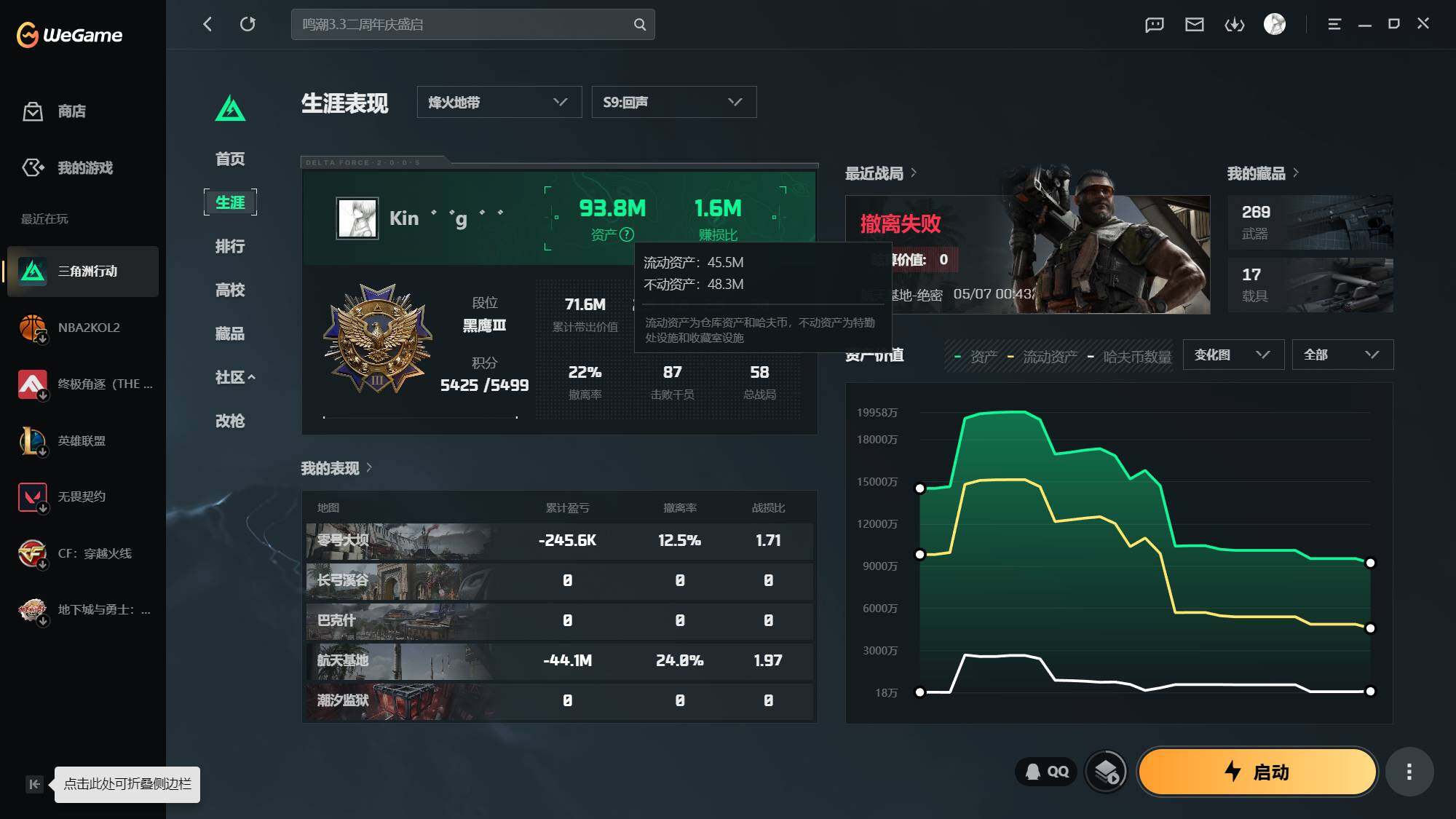Collapse the sidebar with arrow icon
Screen dimensions: 1456x819
[34, 784]
